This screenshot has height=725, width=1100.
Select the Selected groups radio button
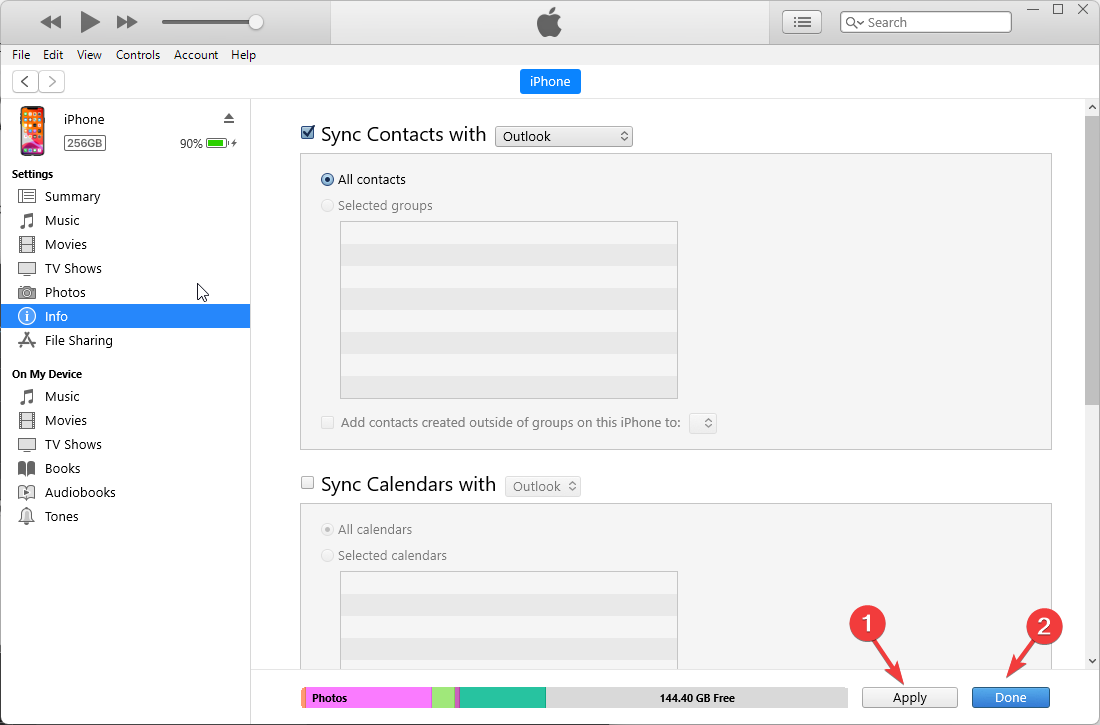[327, 206]
